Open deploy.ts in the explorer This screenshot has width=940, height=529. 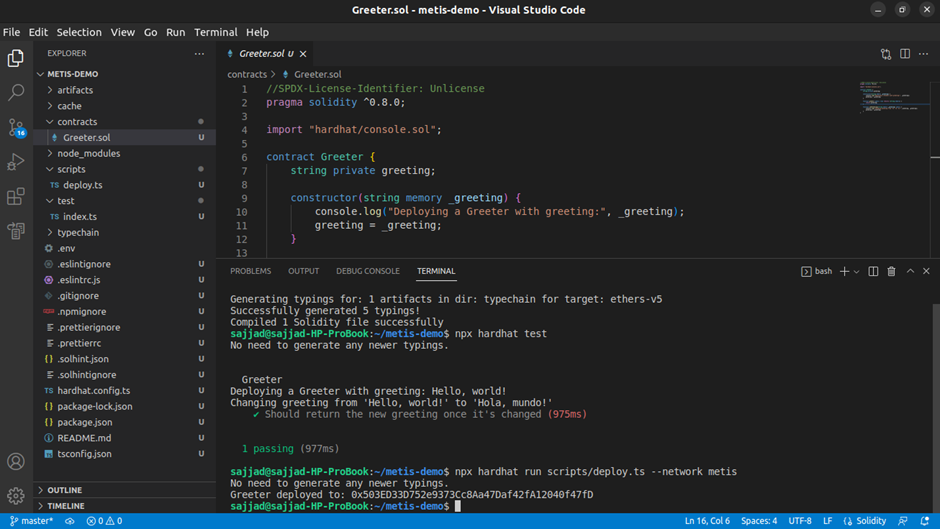pos(125,185)
